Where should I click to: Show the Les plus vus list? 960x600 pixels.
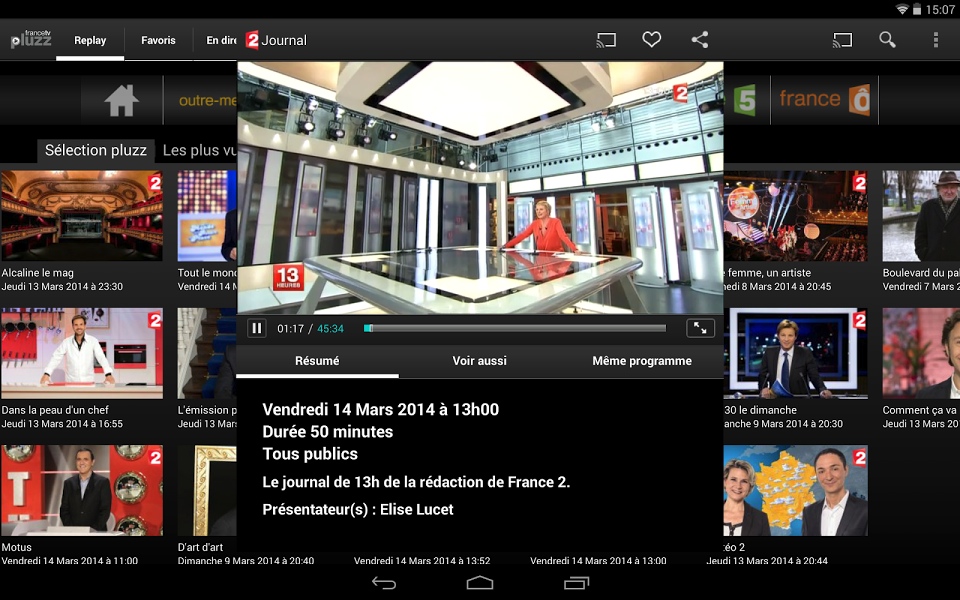click(x=200, y=151)
